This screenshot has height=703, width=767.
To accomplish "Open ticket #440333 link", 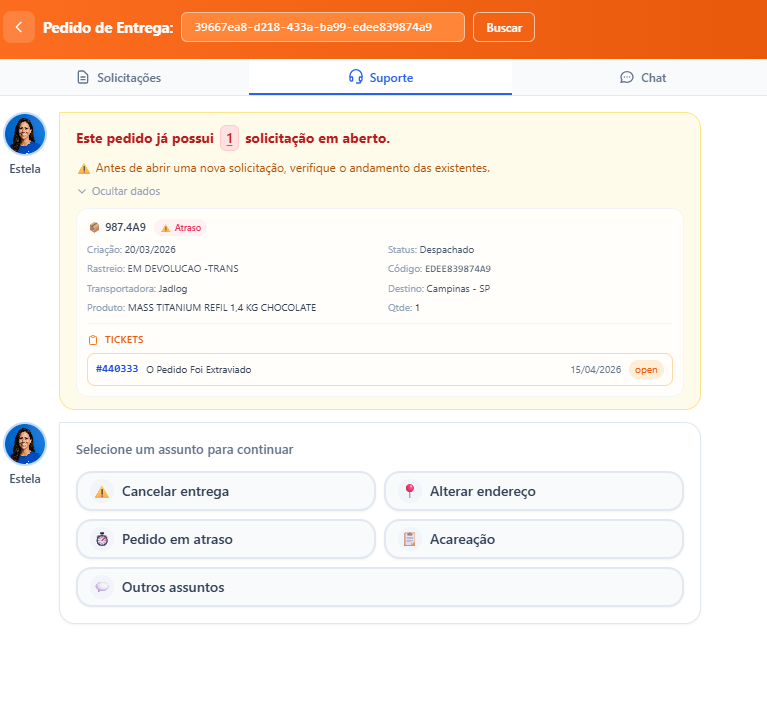I will [117, 369].
